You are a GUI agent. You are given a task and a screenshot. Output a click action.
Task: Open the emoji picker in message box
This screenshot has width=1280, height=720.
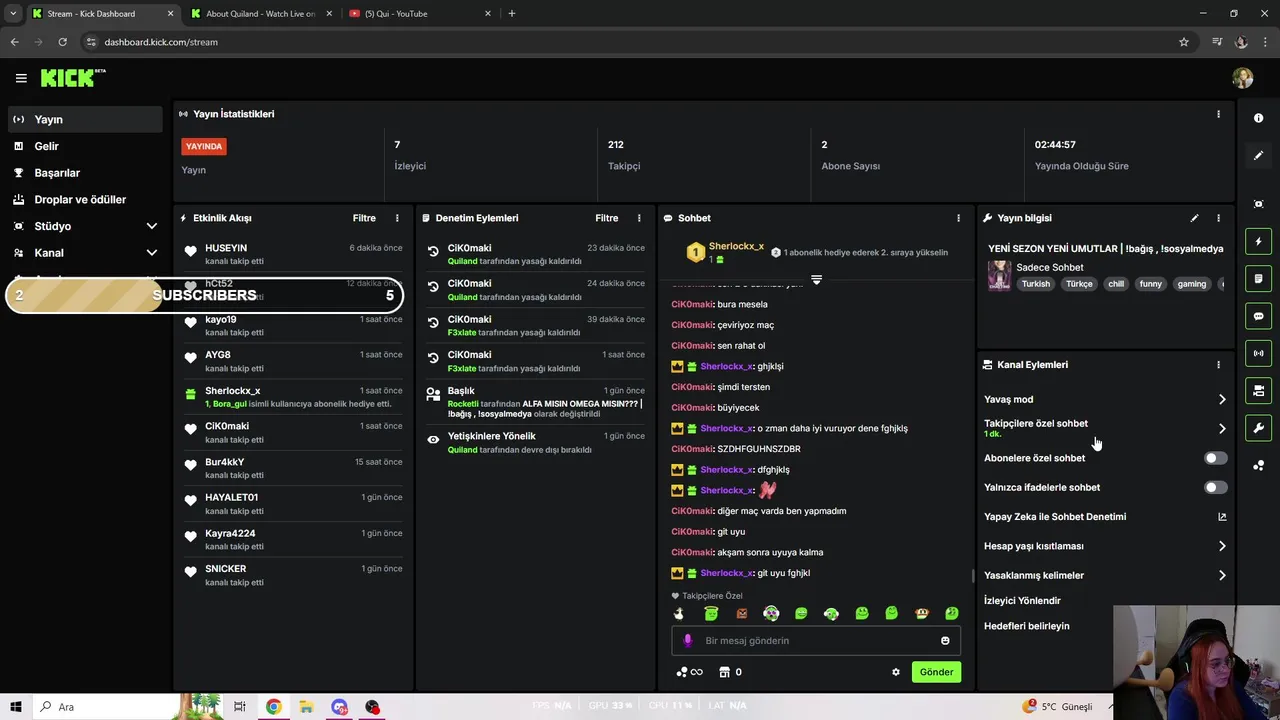[945, 641]
